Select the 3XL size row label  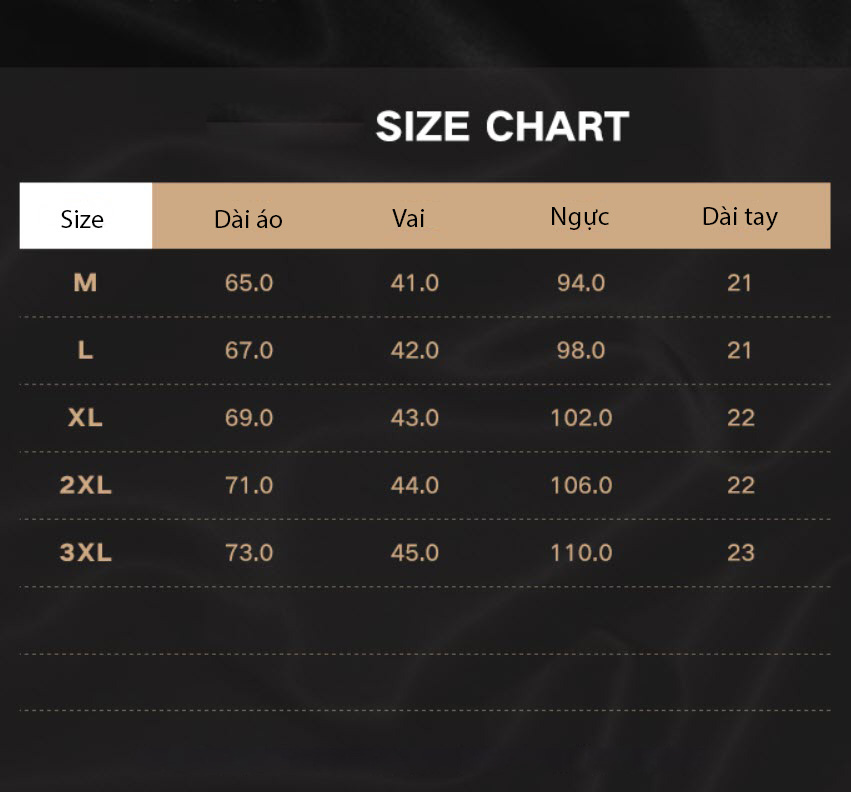85,553
